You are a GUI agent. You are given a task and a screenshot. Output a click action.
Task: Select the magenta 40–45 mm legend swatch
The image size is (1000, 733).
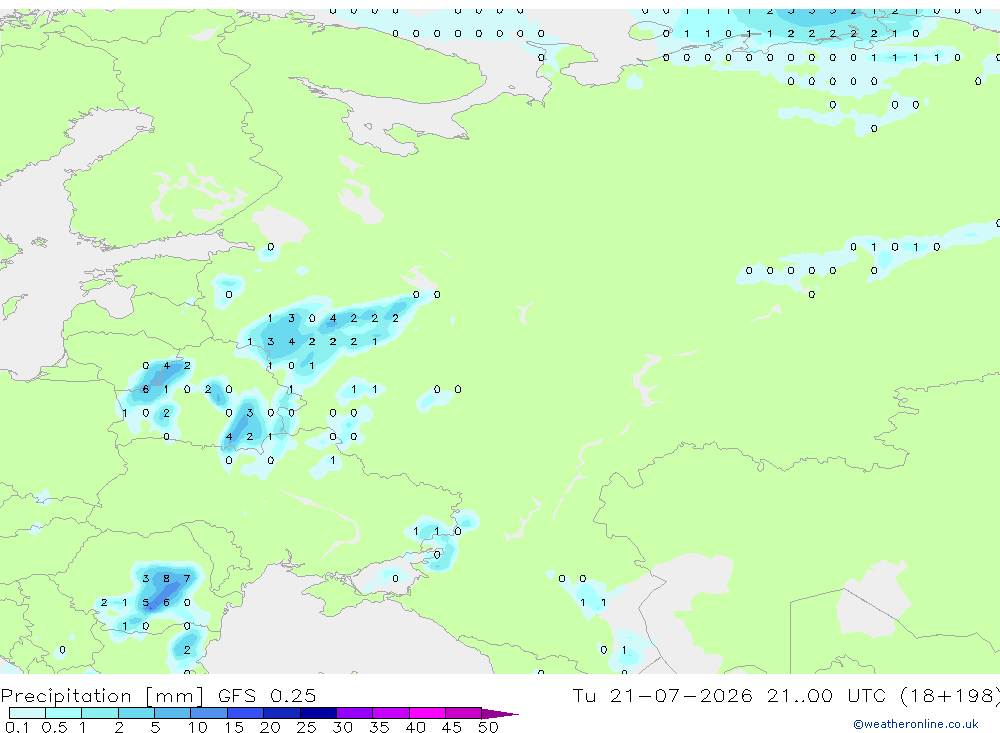click(427, 713)
